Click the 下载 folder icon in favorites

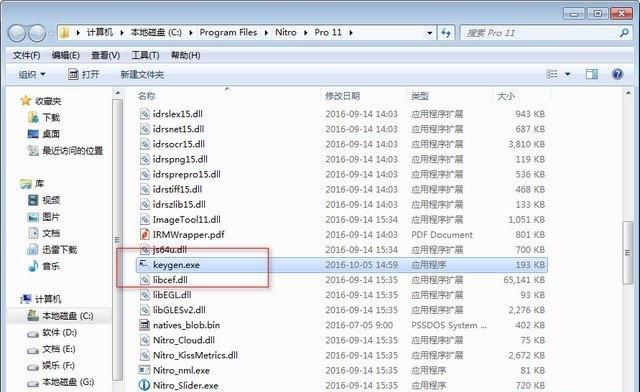(33, 118)
